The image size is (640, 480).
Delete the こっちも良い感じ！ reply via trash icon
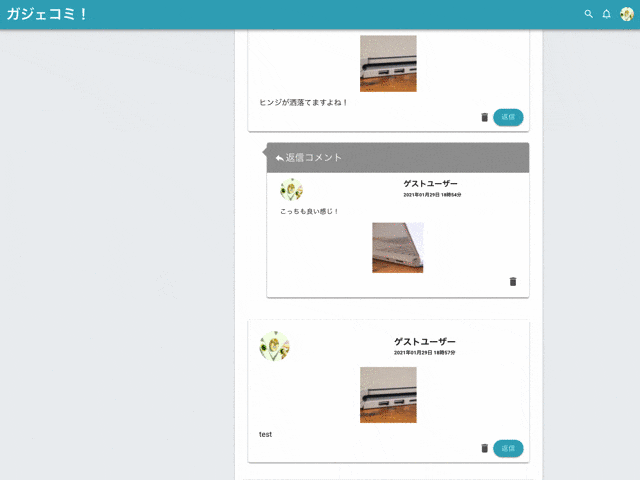point(513,282)
